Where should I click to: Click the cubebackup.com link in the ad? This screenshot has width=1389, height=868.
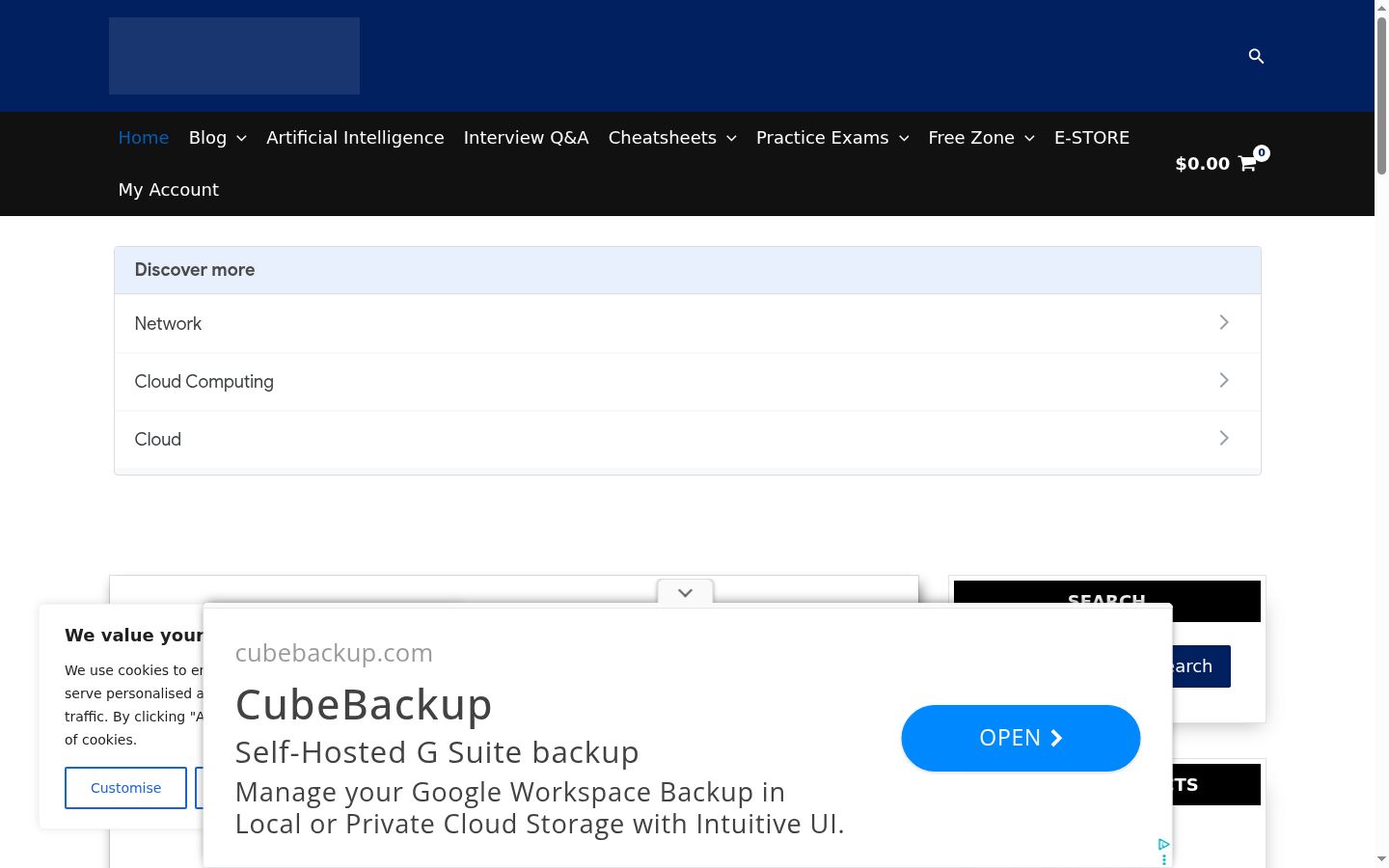click(x=334, y=653)
